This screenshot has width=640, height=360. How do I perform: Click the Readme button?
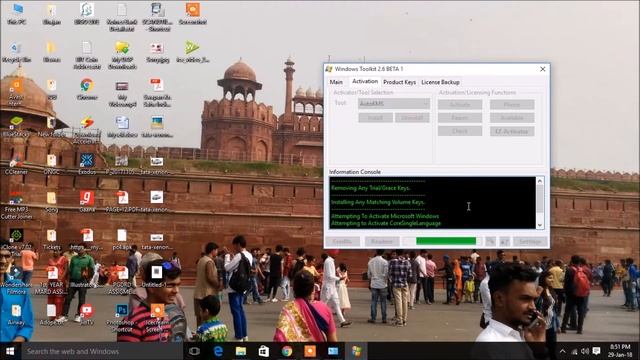click(x=382, y=242)
